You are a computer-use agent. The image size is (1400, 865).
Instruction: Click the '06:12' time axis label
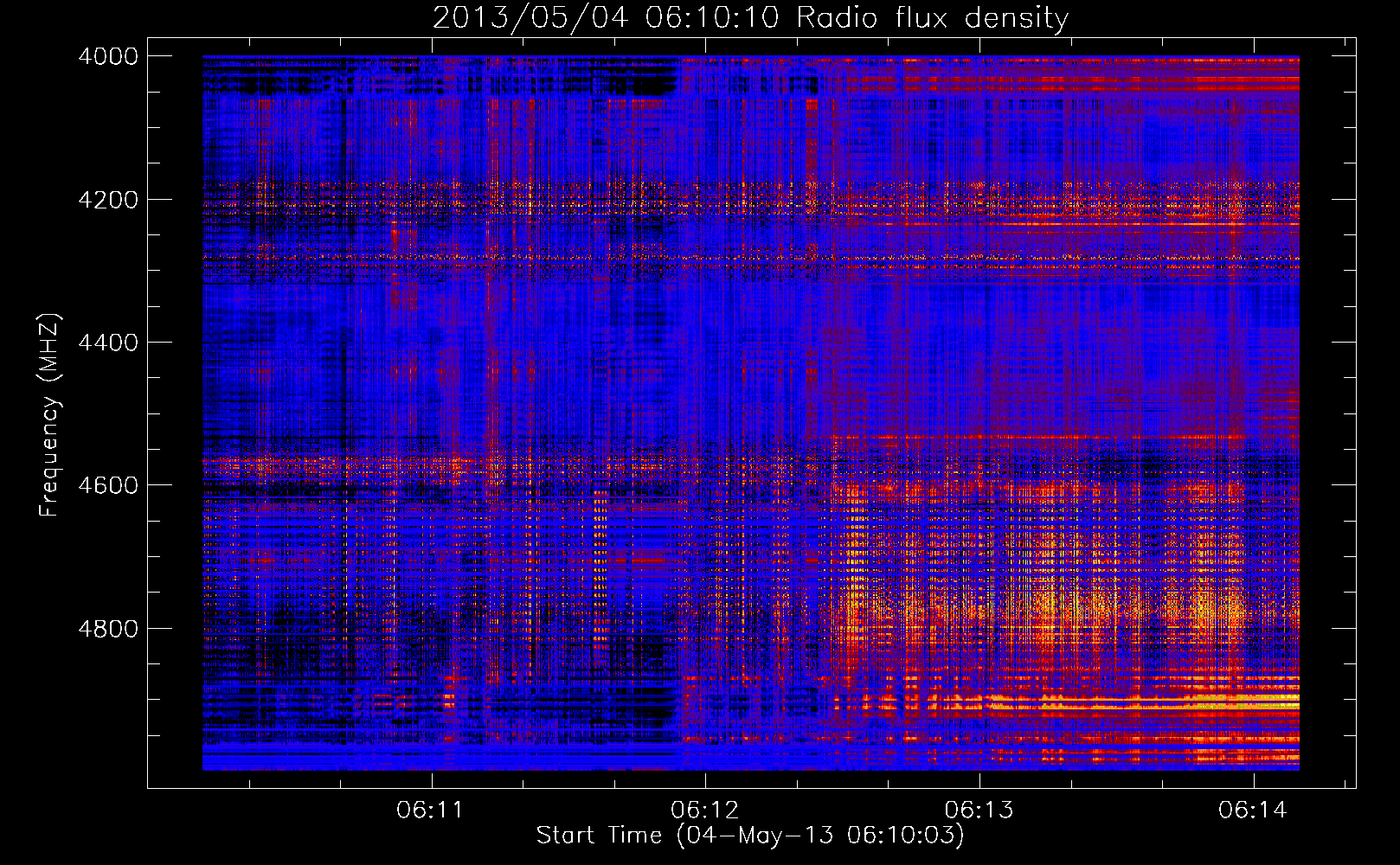click(704, 810)
